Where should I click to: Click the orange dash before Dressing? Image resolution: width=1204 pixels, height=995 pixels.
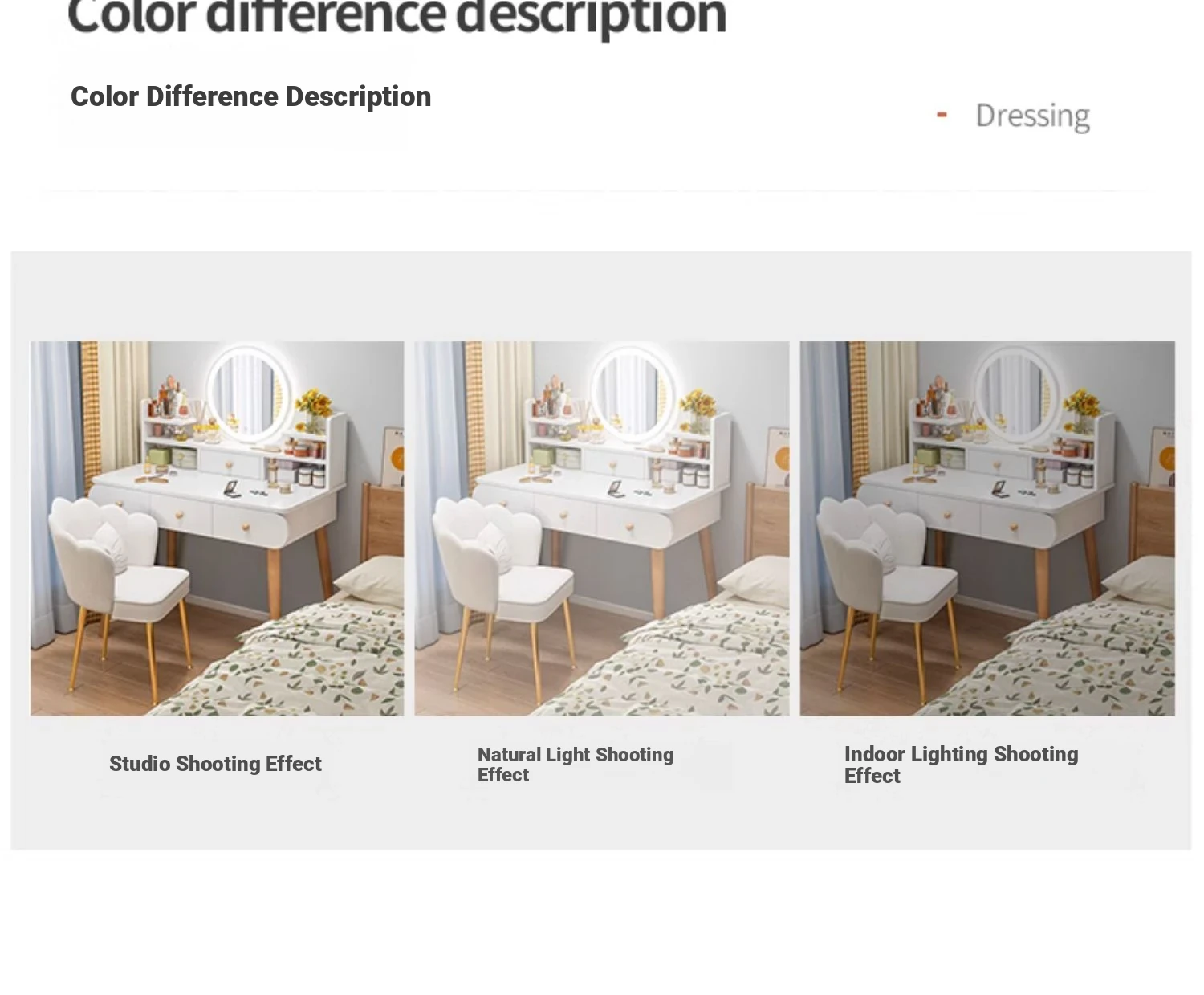click(942, 116)
